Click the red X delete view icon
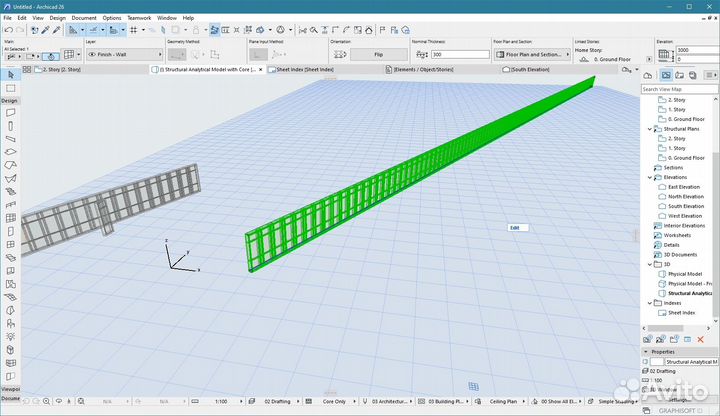 [701, 339]
